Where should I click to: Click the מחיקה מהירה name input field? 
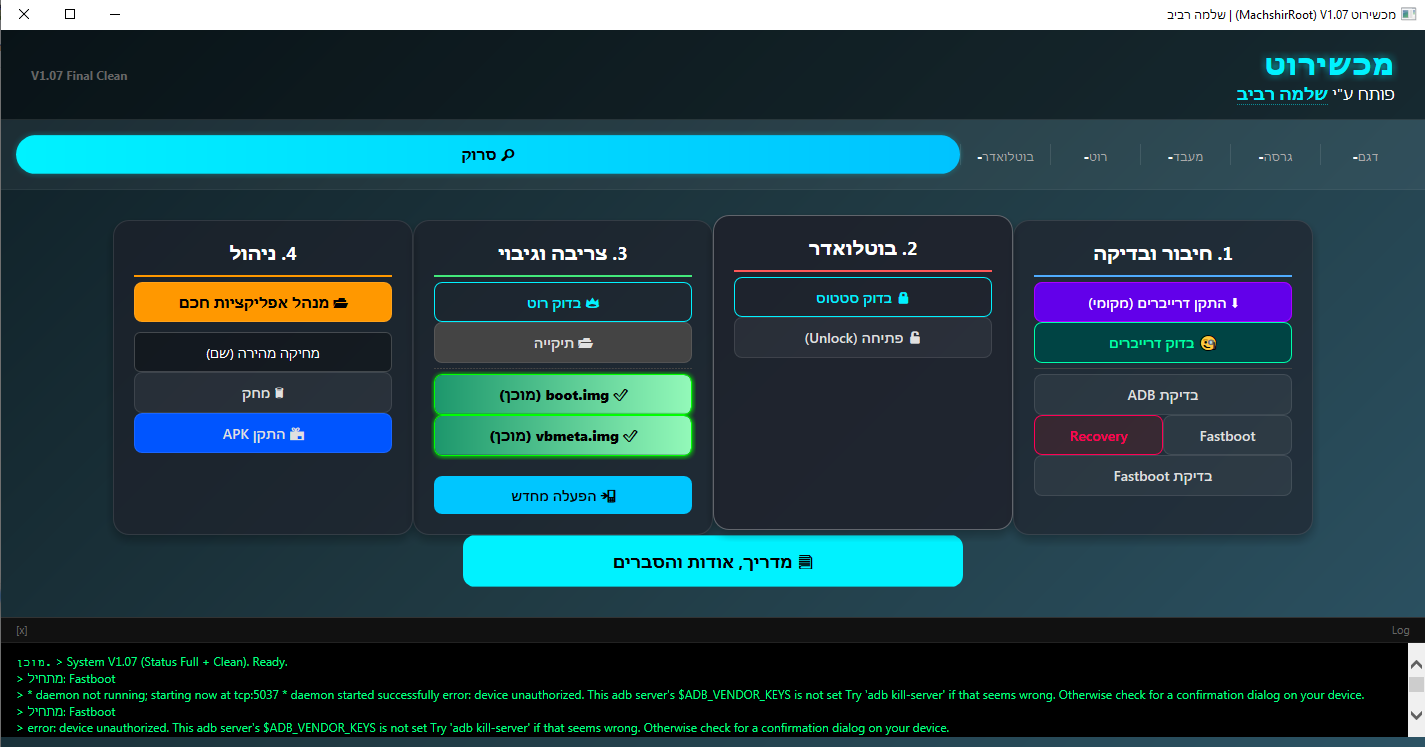pyautogui.click(x=262, y=352)
